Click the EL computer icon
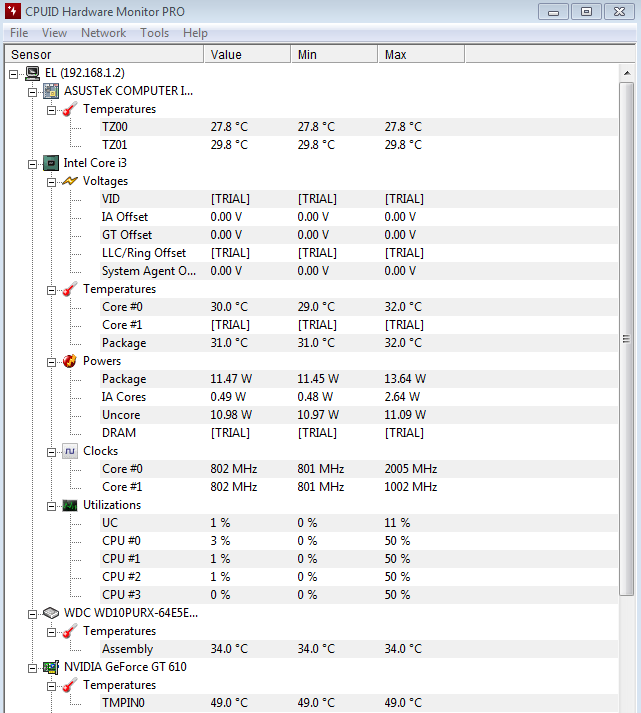The height and width of the screenshot is (713, 641). 32,73
